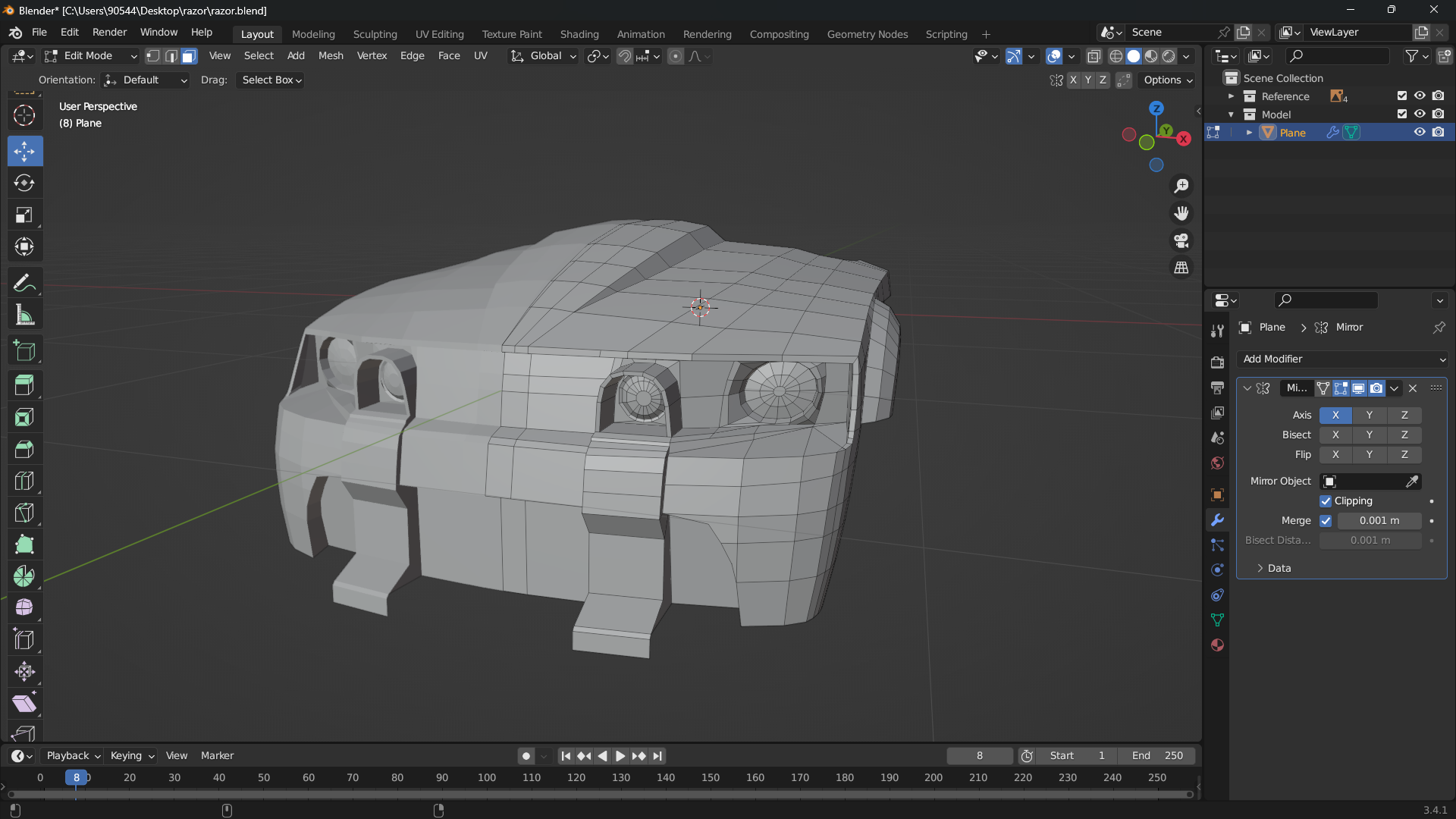Open the Edit Mode selector dropdown
Viewport: 1456px width, 819px height.
coord(90,56)
